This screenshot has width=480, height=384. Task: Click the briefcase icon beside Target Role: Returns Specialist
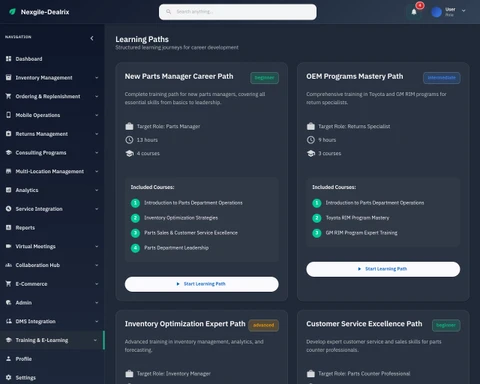tap(311, 126)
